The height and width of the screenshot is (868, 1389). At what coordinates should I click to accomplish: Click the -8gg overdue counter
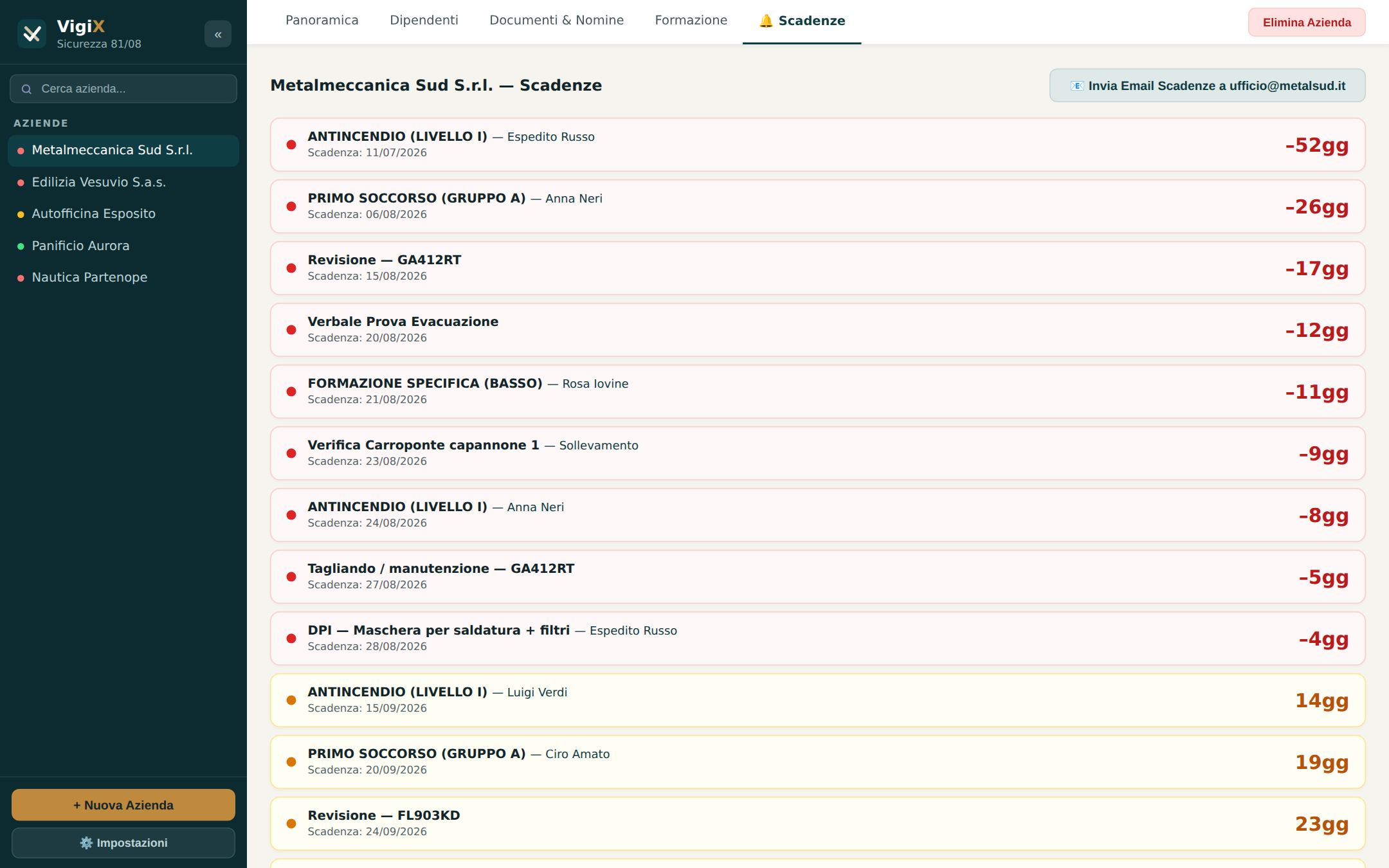click(x=1323, y=516)
